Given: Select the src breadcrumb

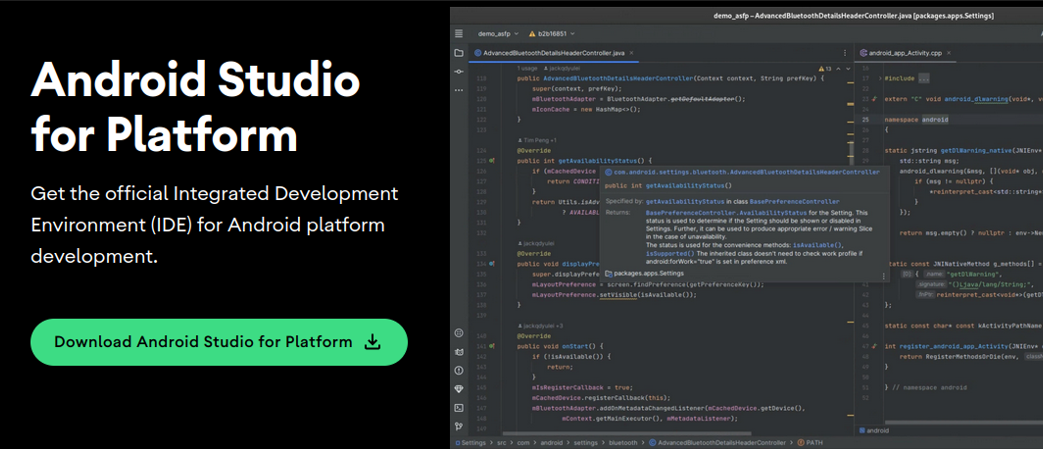Looking at the screenshot, I should (500, 442).
